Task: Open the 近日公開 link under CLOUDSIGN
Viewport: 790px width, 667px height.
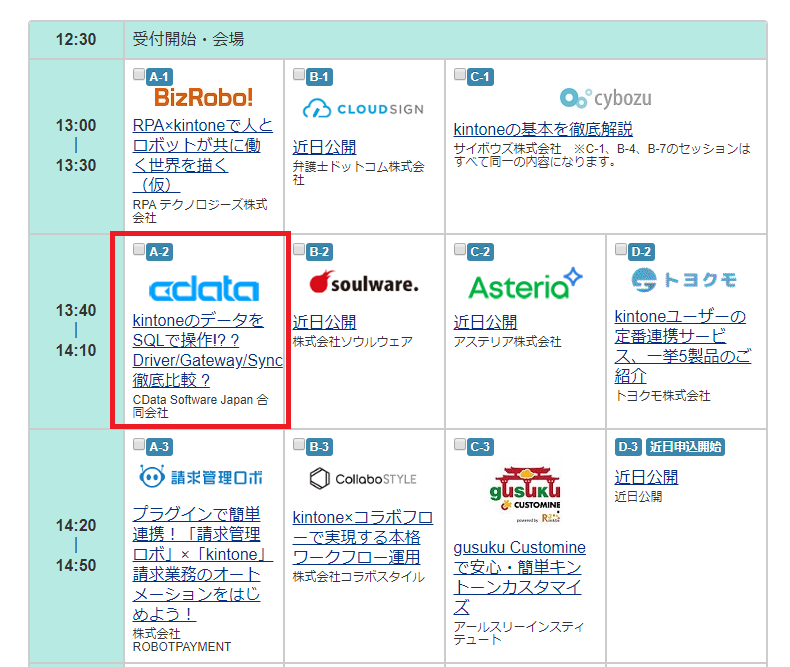Action: tap(324, 148)
